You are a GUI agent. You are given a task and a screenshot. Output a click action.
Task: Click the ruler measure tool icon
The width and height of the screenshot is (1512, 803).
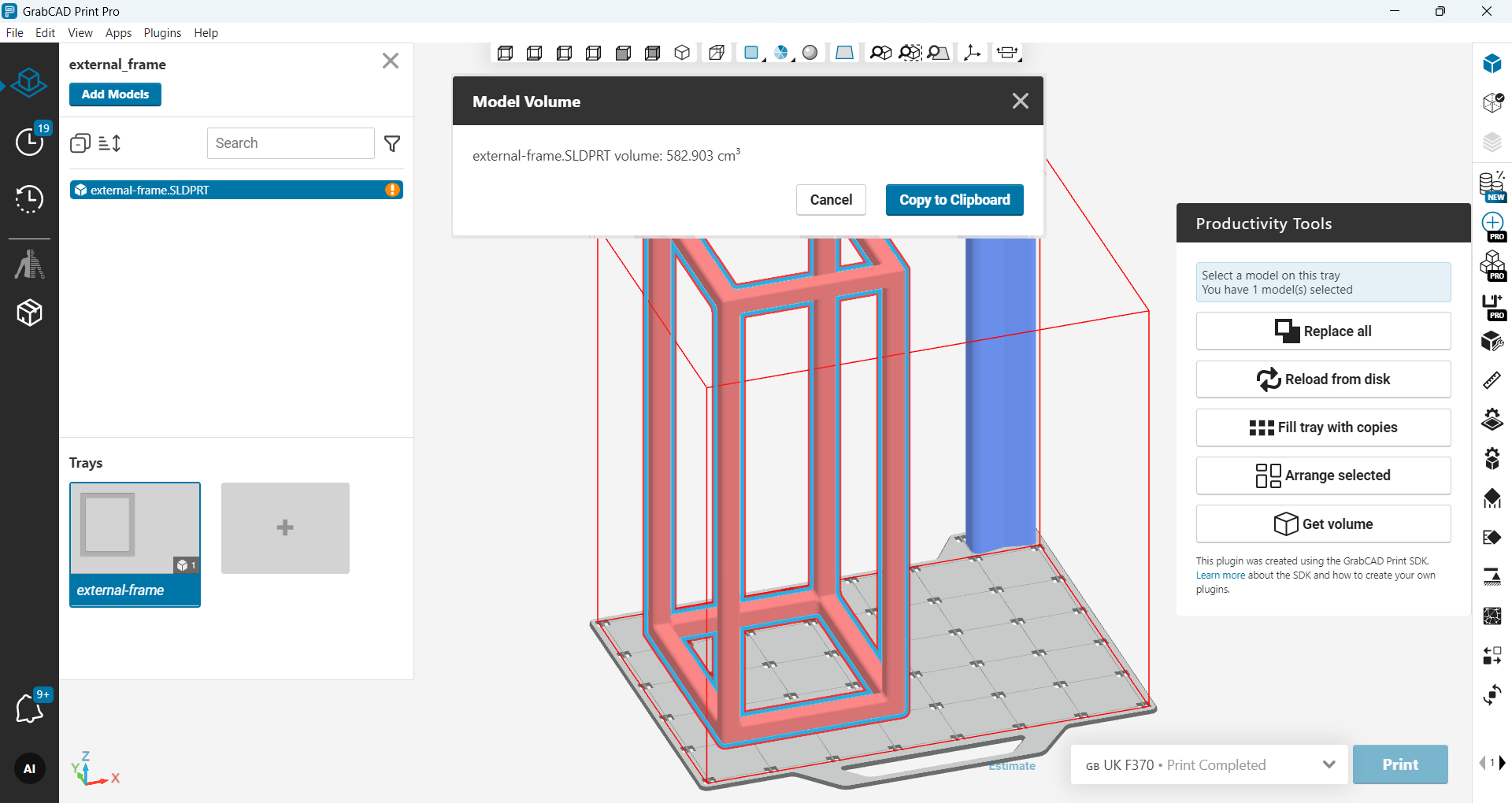point(1492,381)
